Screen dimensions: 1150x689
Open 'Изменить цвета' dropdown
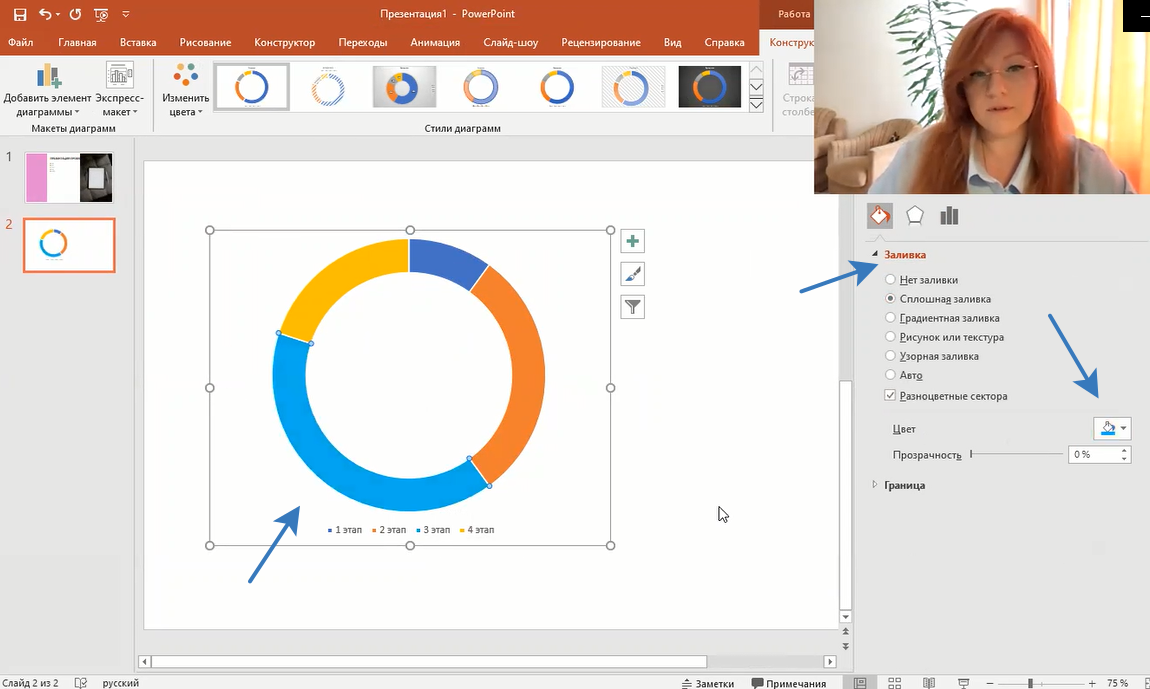pos(186,92)
